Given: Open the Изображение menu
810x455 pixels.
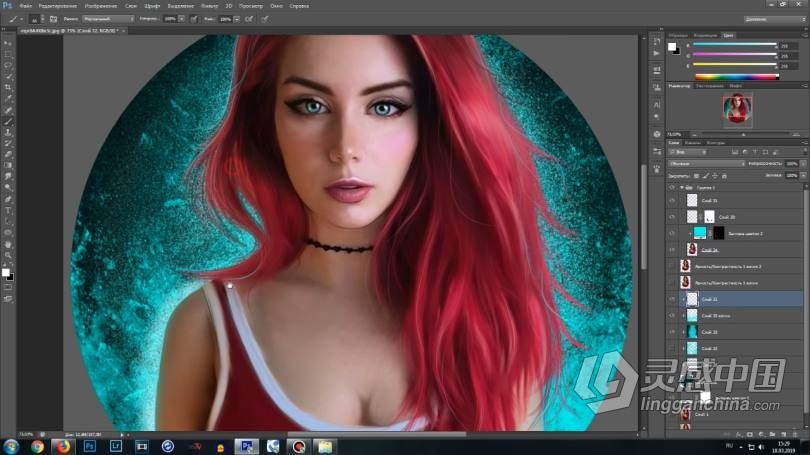Looking at the screenshot, I should coord(101,6).
